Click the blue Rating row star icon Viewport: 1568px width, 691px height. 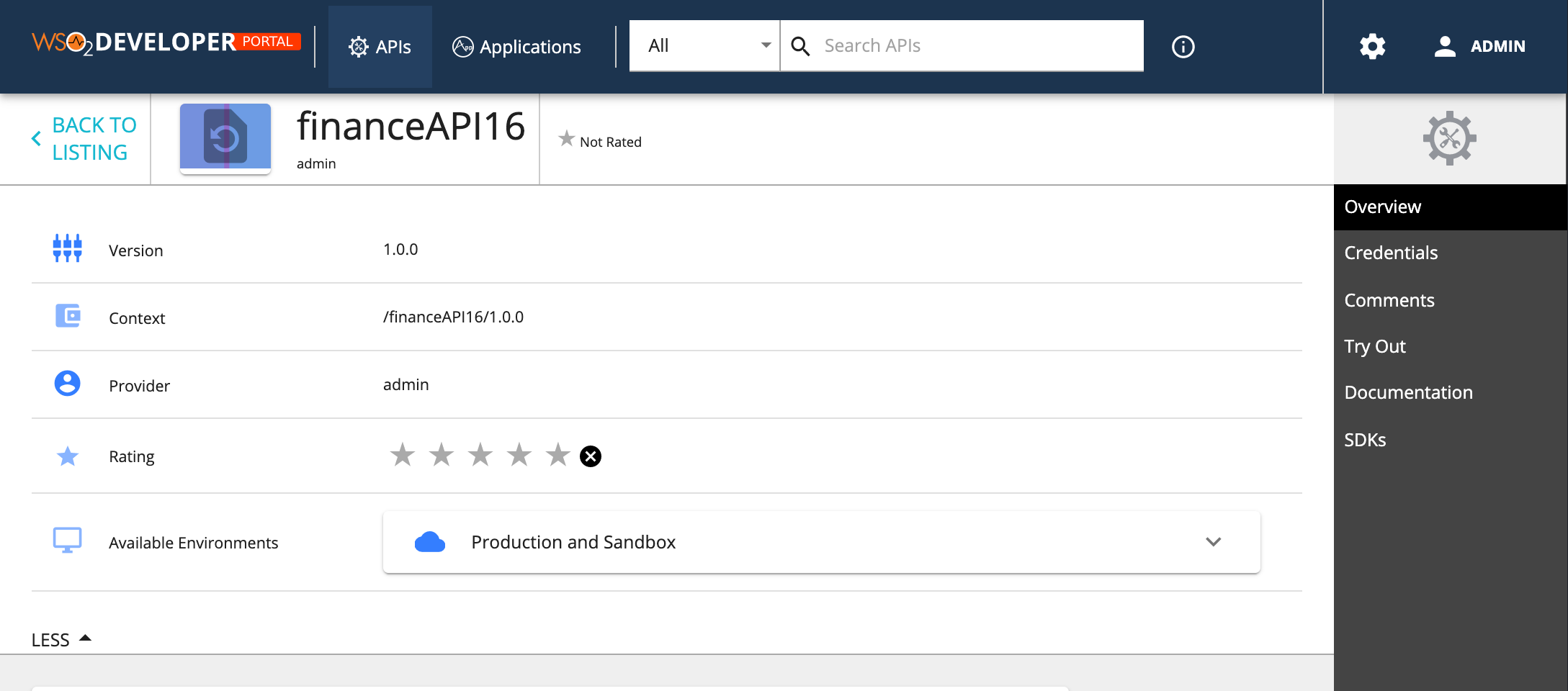coord(68,456)
